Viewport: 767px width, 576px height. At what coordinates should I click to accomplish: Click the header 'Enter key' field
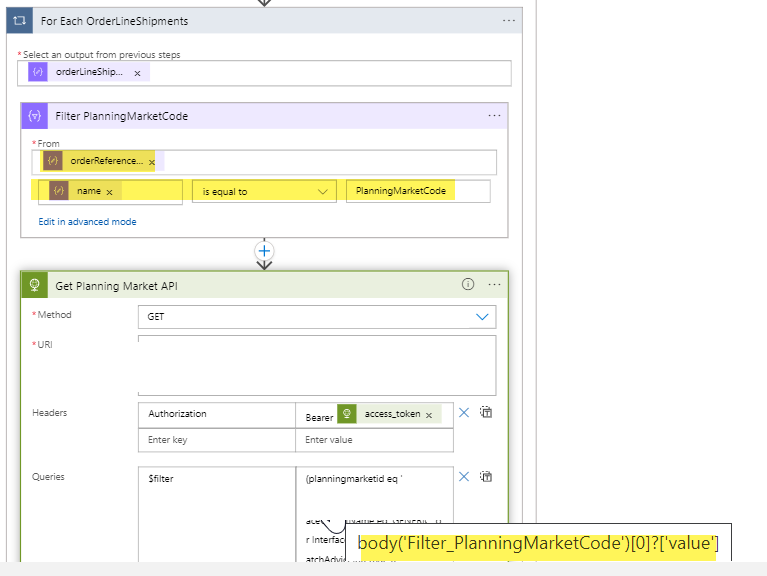pos(217,440)
